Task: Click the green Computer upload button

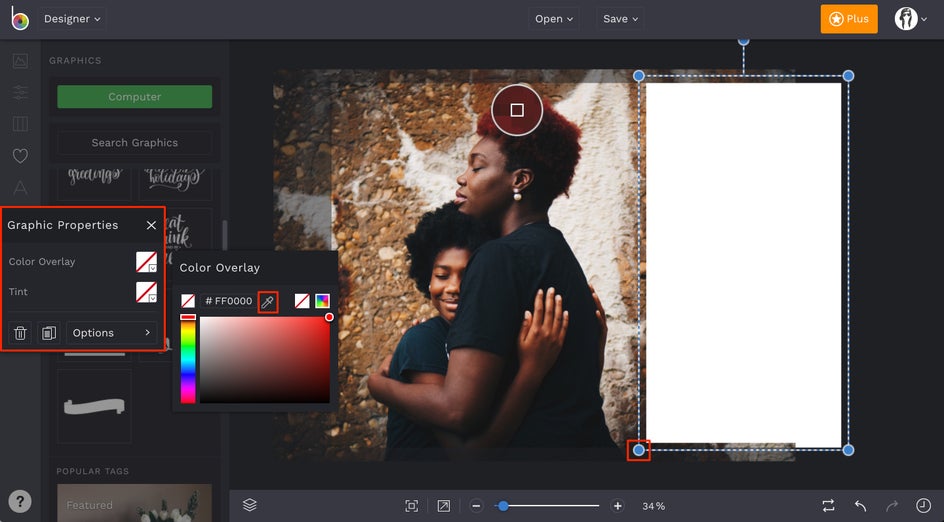Action: [134, 96]
